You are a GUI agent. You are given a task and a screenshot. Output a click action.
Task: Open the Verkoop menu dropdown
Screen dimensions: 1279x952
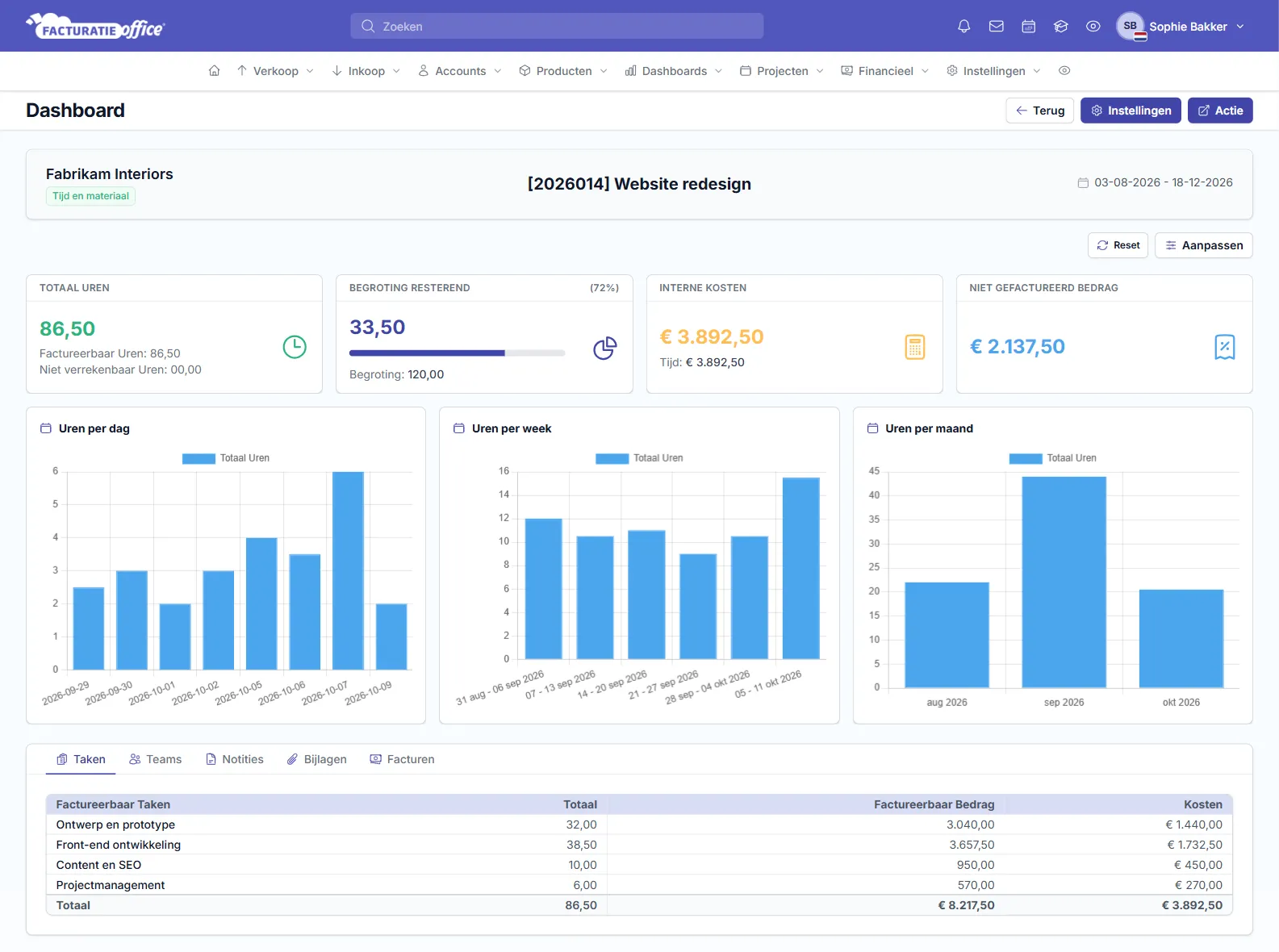[275, 71]
